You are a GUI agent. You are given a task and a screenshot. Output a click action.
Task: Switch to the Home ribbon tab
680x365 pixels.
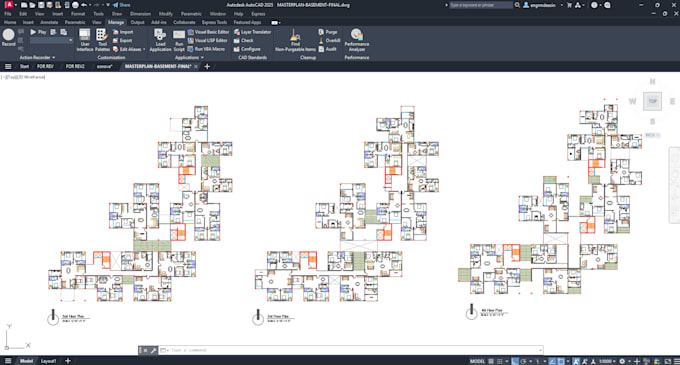click(10, 22)
